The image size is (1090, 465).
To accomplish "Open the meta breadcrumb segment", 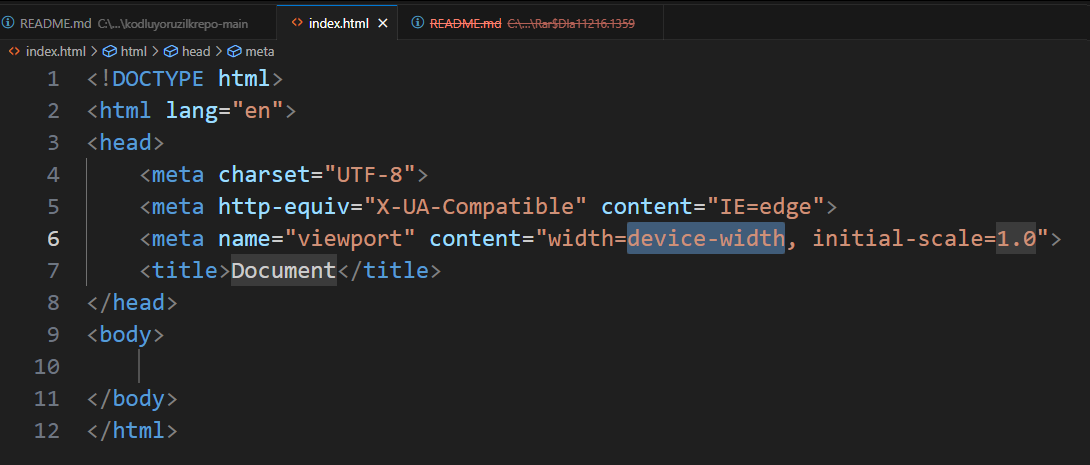I will coord(260,51).
